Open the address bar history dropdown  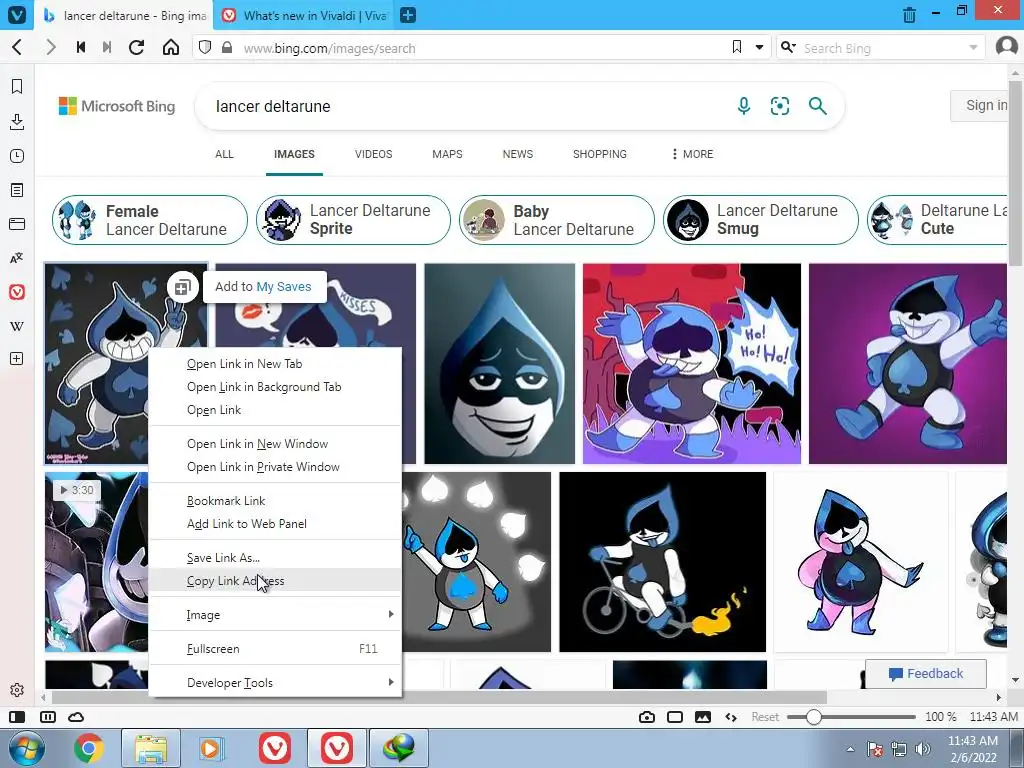tap(760, 47)
